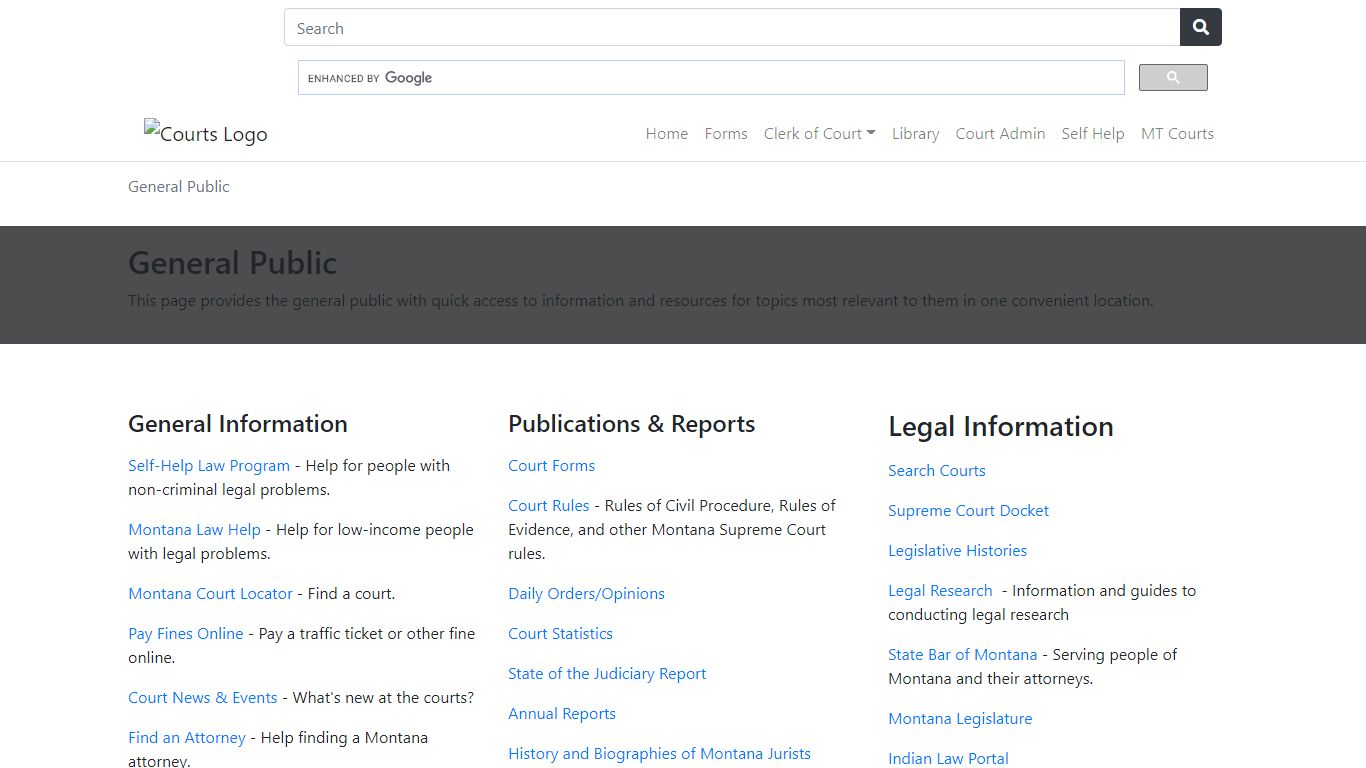Open State of the Judiciary Report
The width and height of the screenshot is (1366, 768).
pos(607,674)
